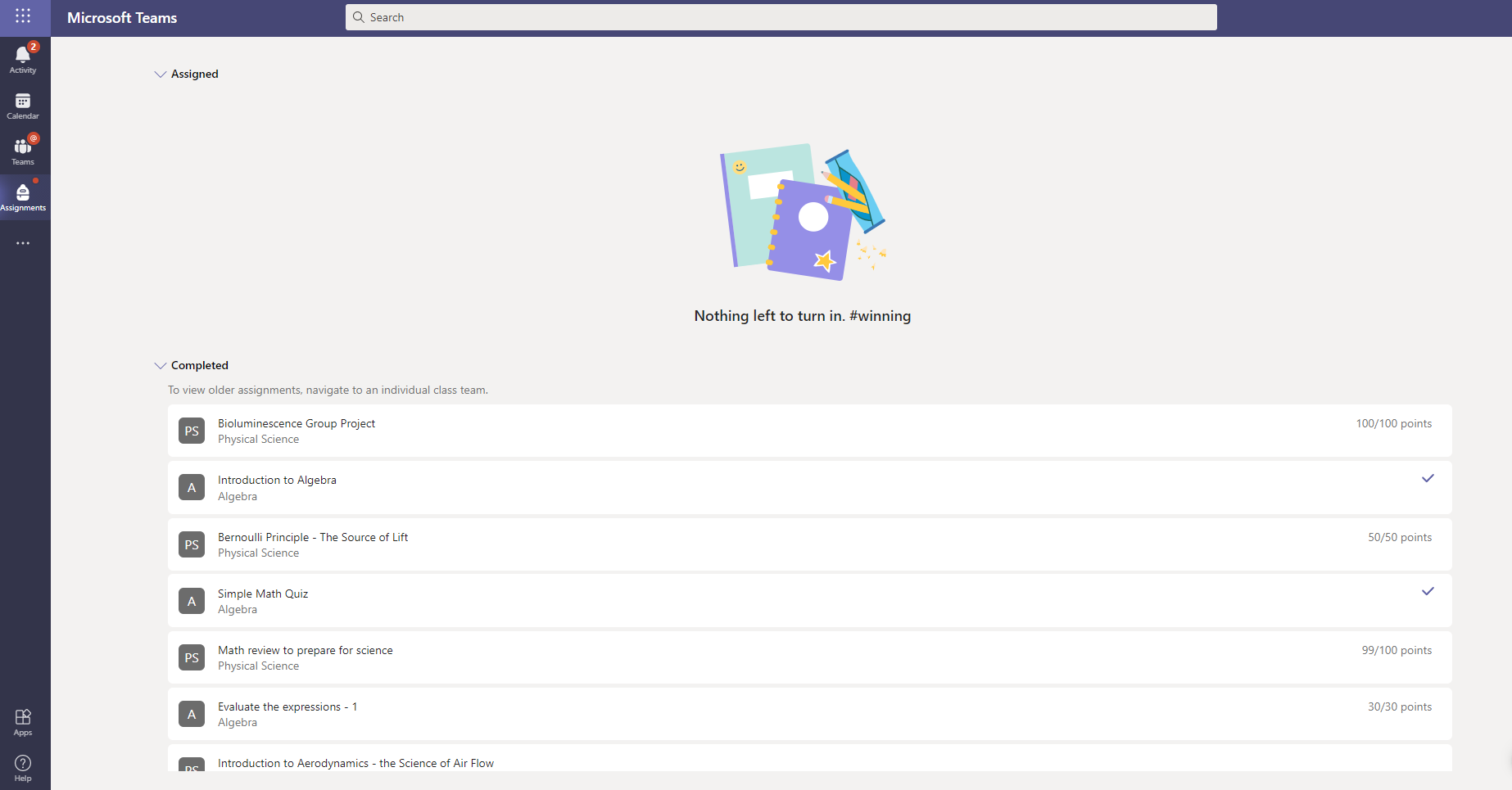The height and width of the screenshot is (790, 1512).
Task: Click the Microsoft Teams title
Action: 122,18
